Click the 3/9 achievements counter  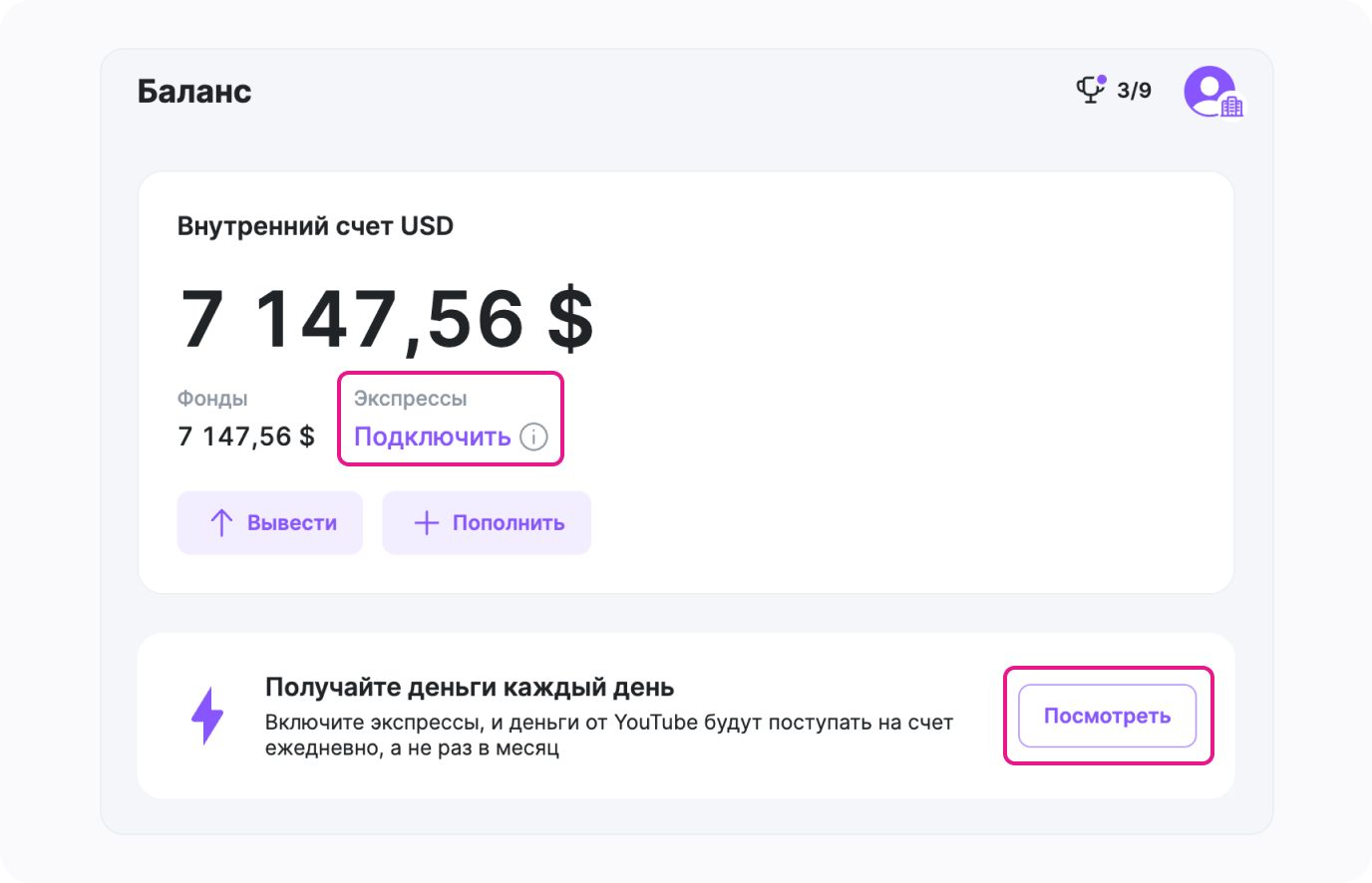[1134, 91]
